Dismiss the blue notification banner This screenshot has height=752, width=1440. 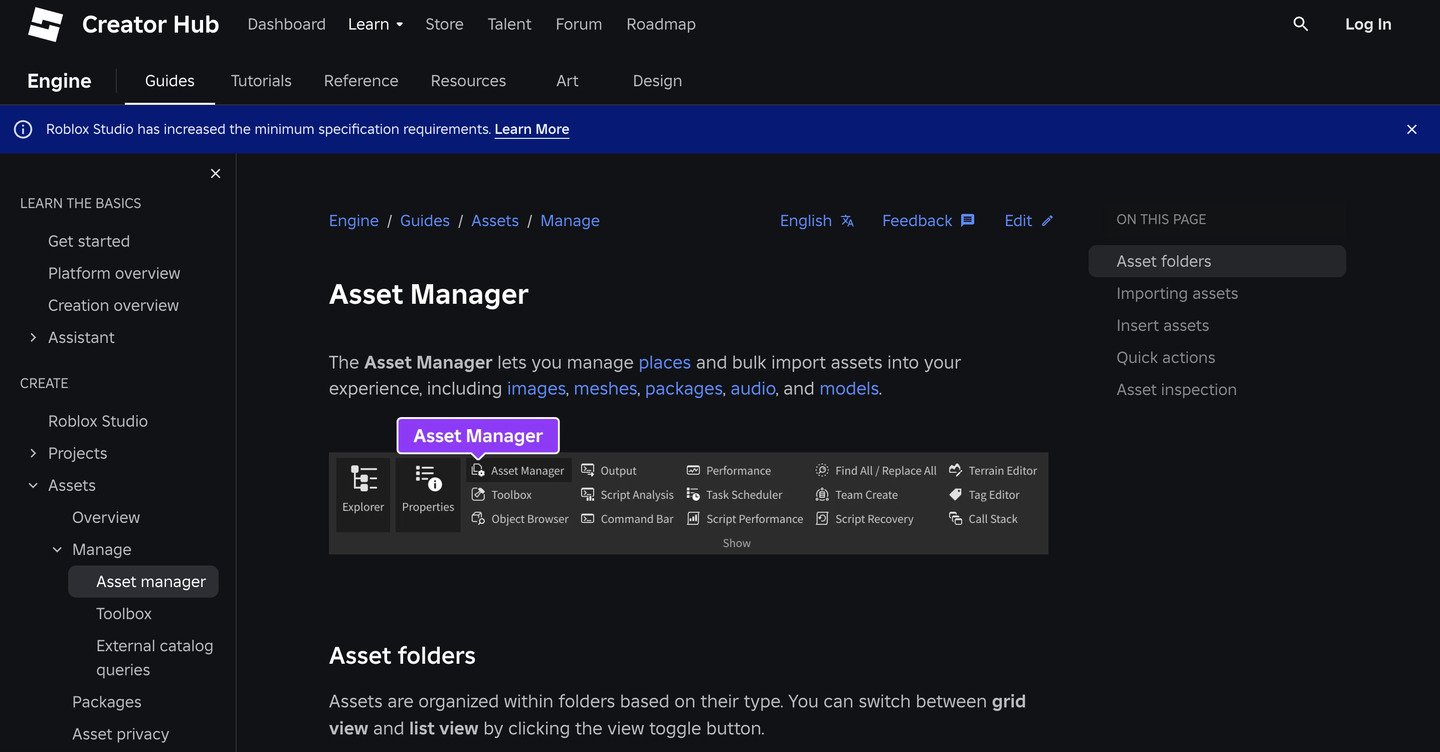click(x=1412, y=129)
